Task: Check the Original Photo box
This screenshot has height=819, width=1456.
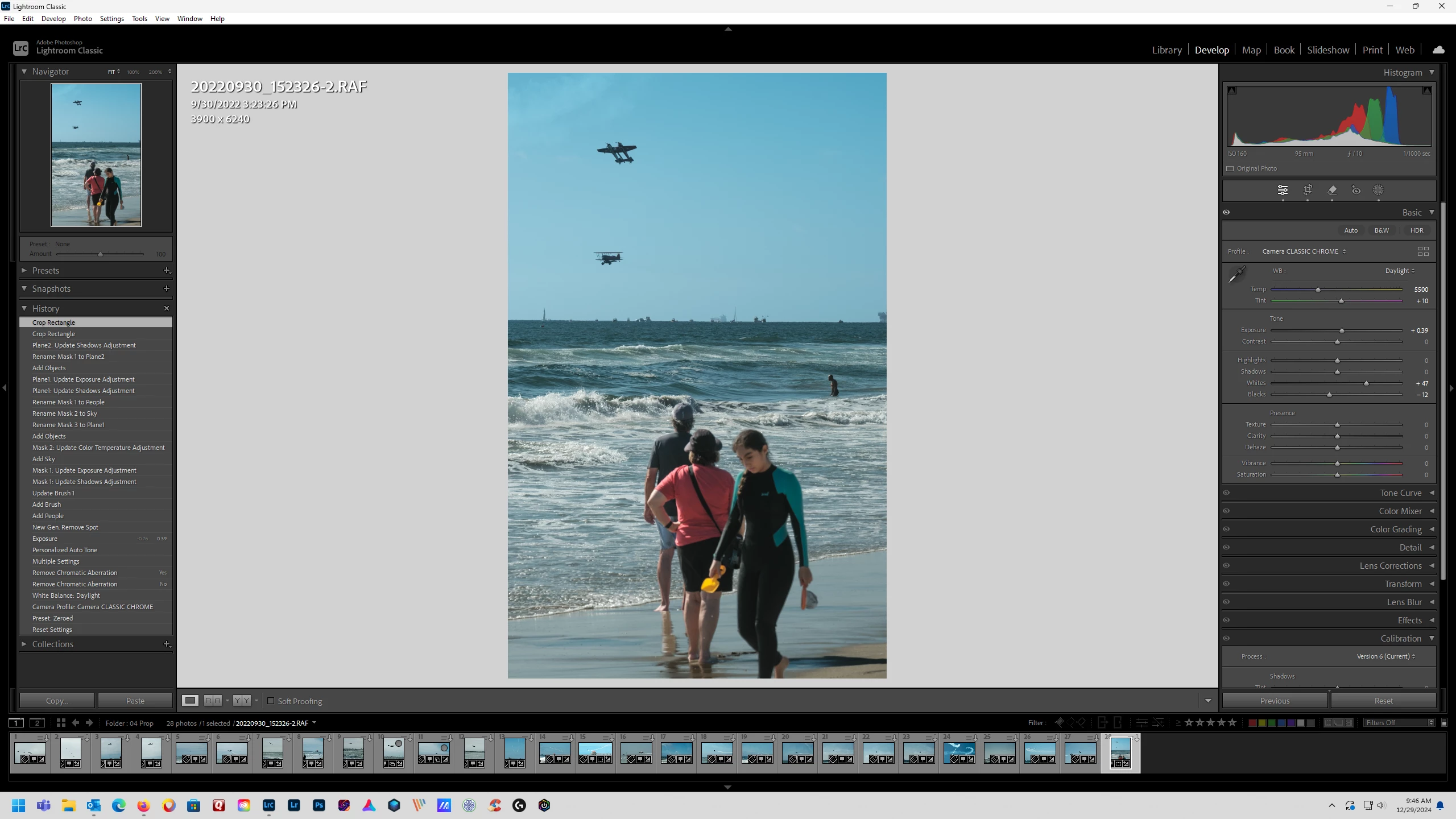Action: (x=1230, y=168)
